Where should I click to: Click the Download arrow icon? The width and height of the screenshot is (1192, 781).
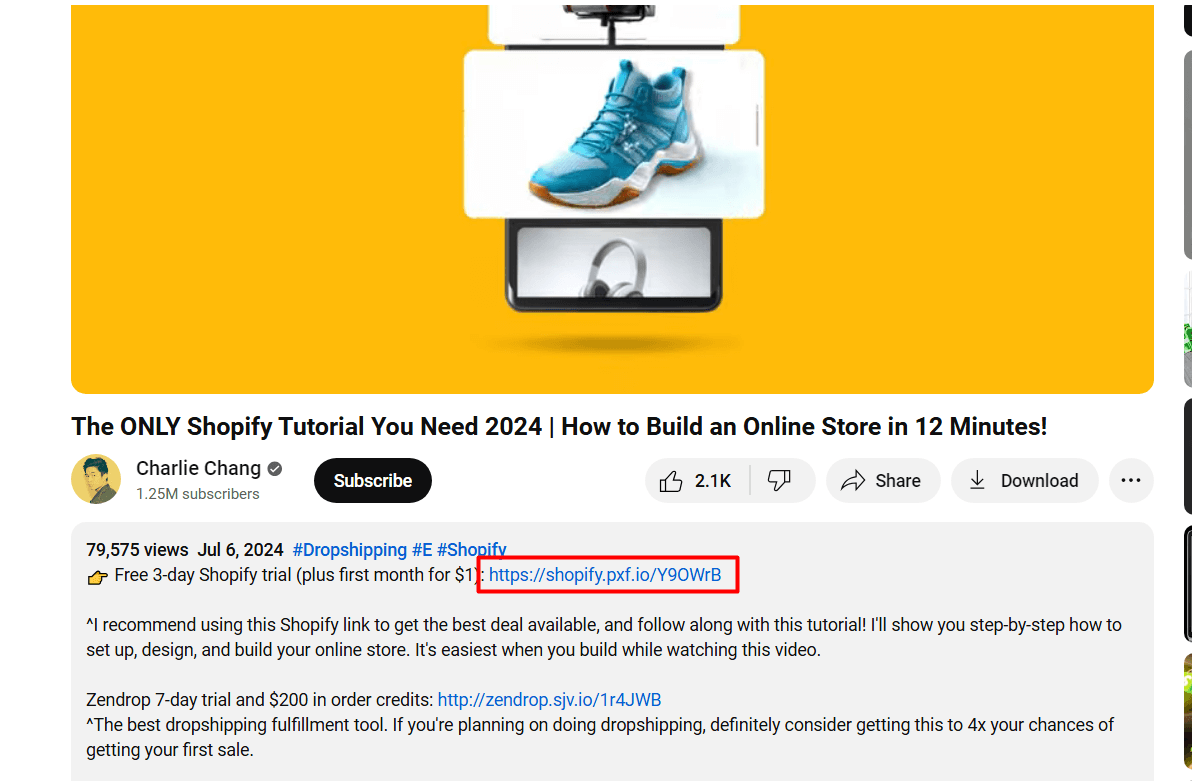point(977,481)
